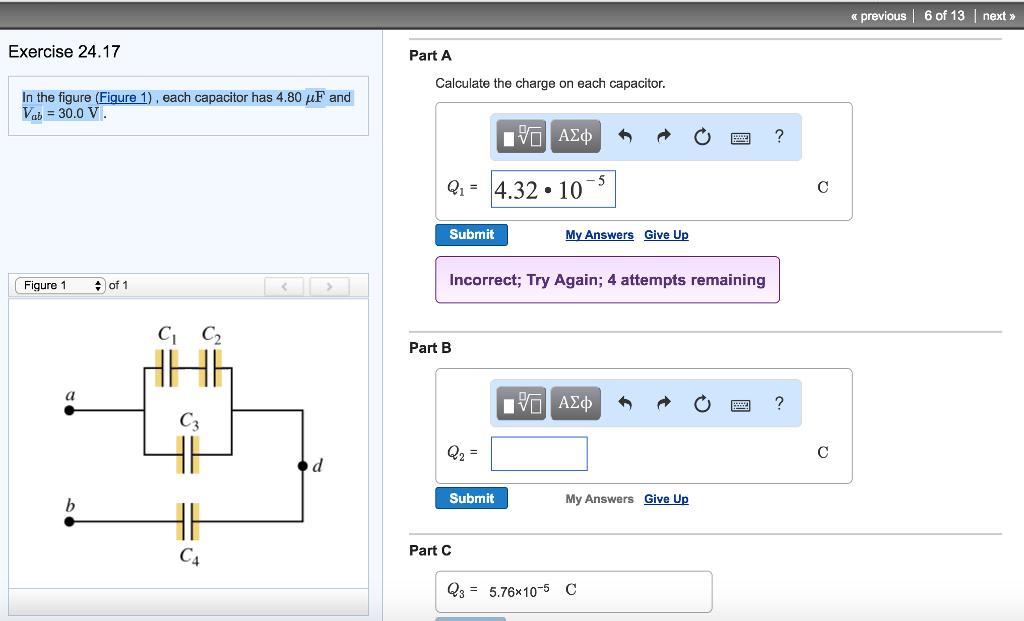Click help question mark in Part A toolbar
Viewport: 1024px width, 621px height.
click(x=778, y=136)
